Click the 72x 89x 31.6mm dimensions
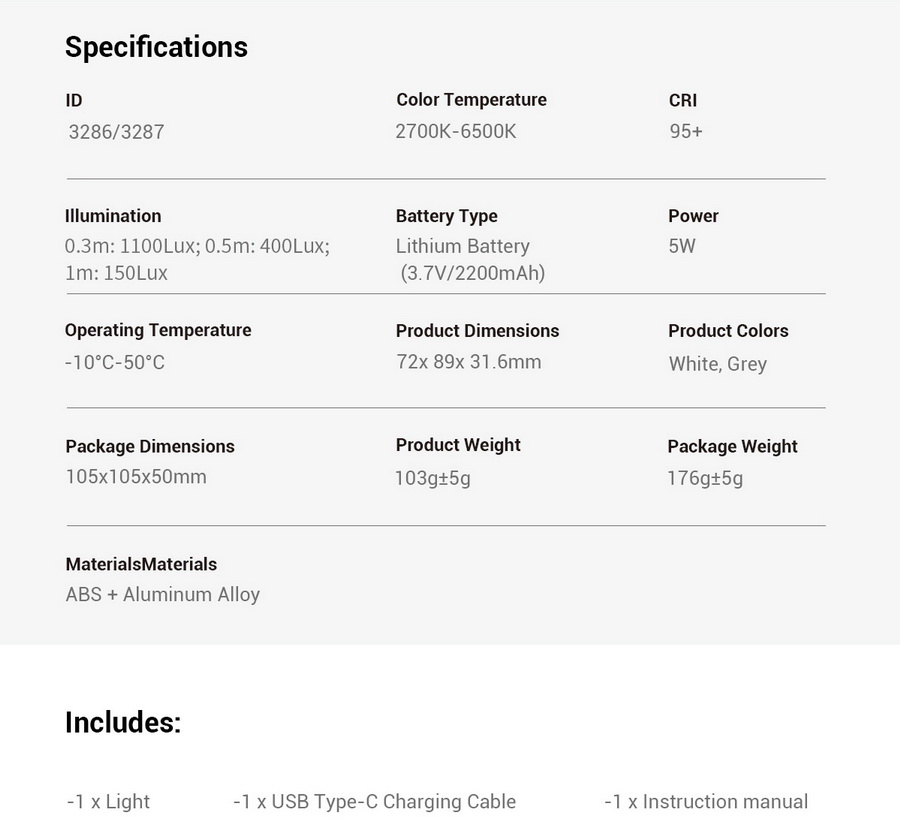 click(468, 362)
